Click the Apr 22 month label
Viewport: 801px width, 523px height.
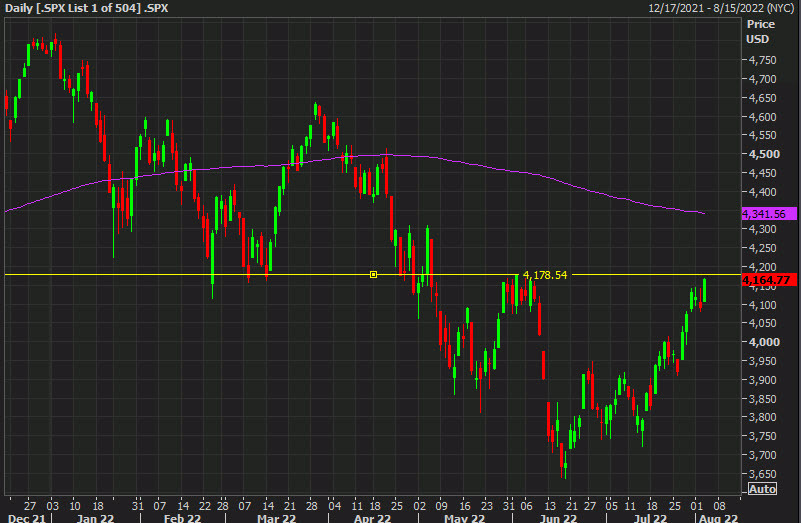pyautogui.click(x=372, y=518)
